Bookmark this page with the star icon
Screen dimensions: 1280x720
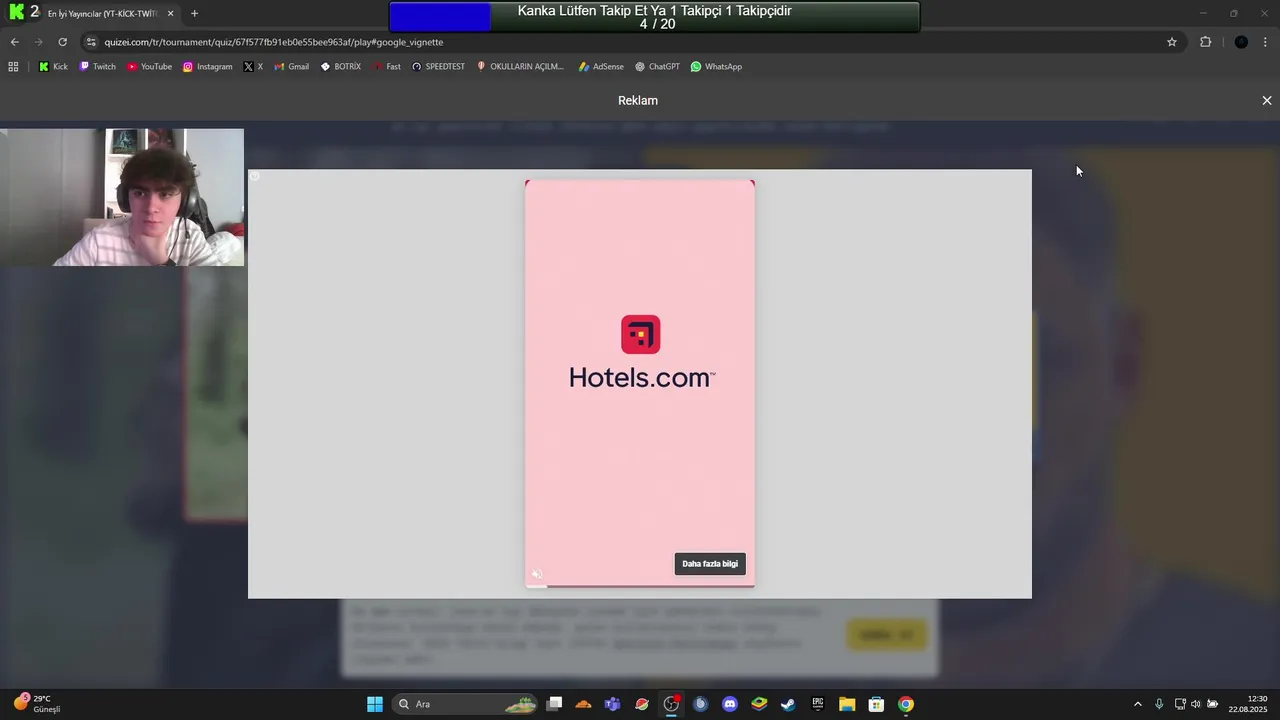pos(1172,42)
